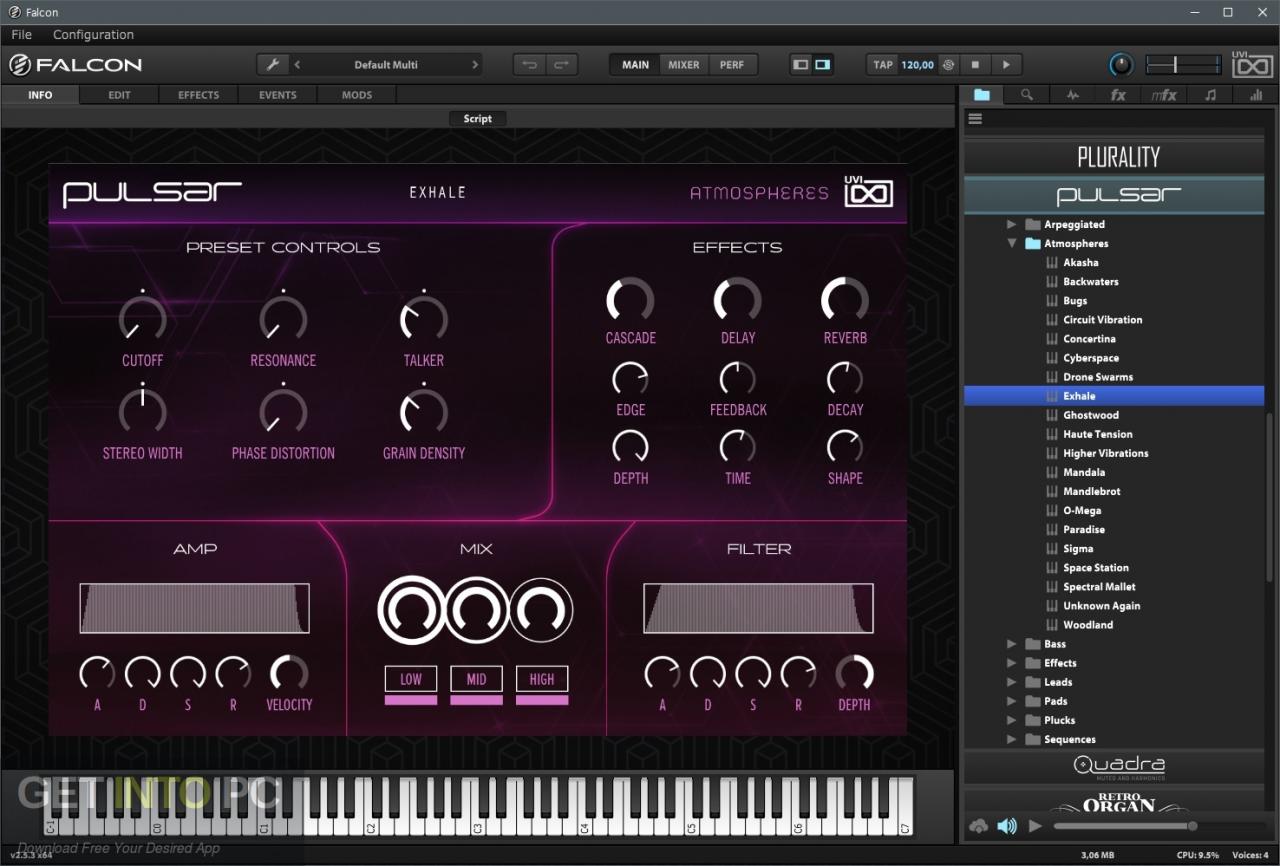
Task: Toggle pink bar under HIGH
Action: pyautogui.click(x=542, y=700)
